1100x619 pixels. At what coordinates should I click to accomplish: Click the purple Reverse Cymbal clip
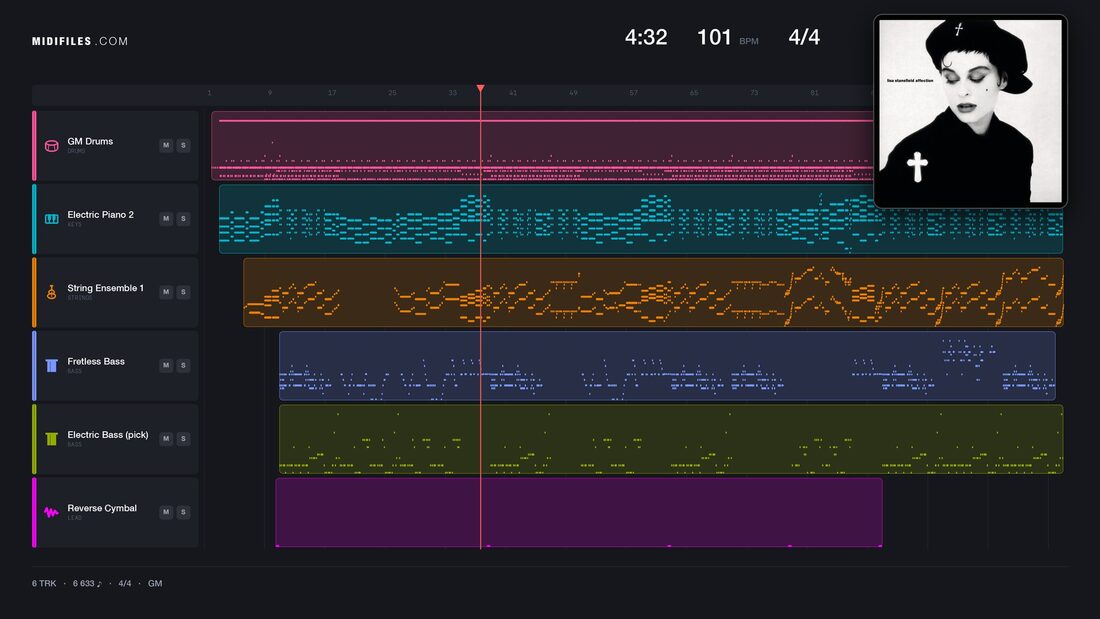[579, 512]
